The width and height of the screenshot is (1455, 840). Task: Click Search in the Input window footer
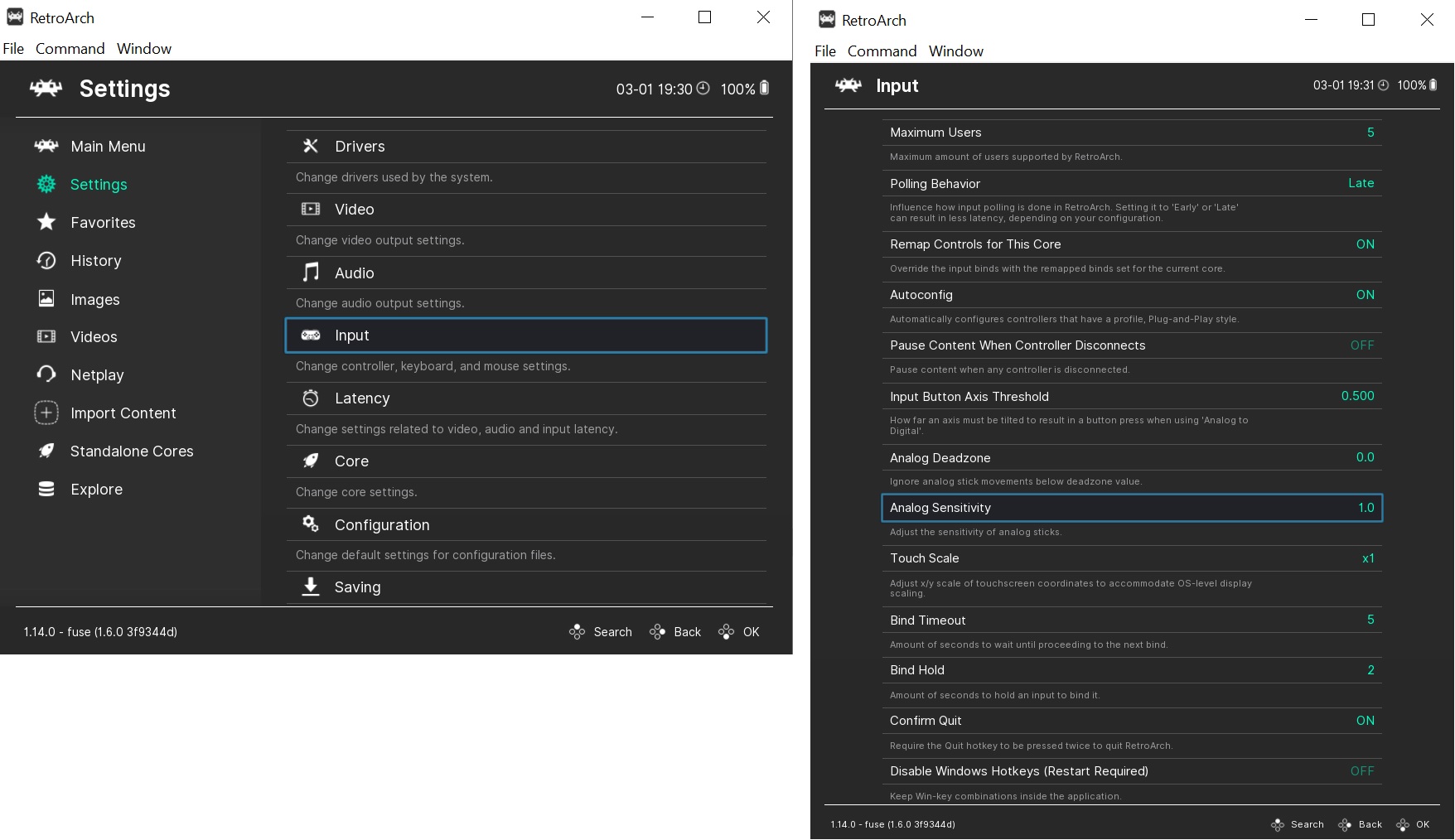(1298, 824)
